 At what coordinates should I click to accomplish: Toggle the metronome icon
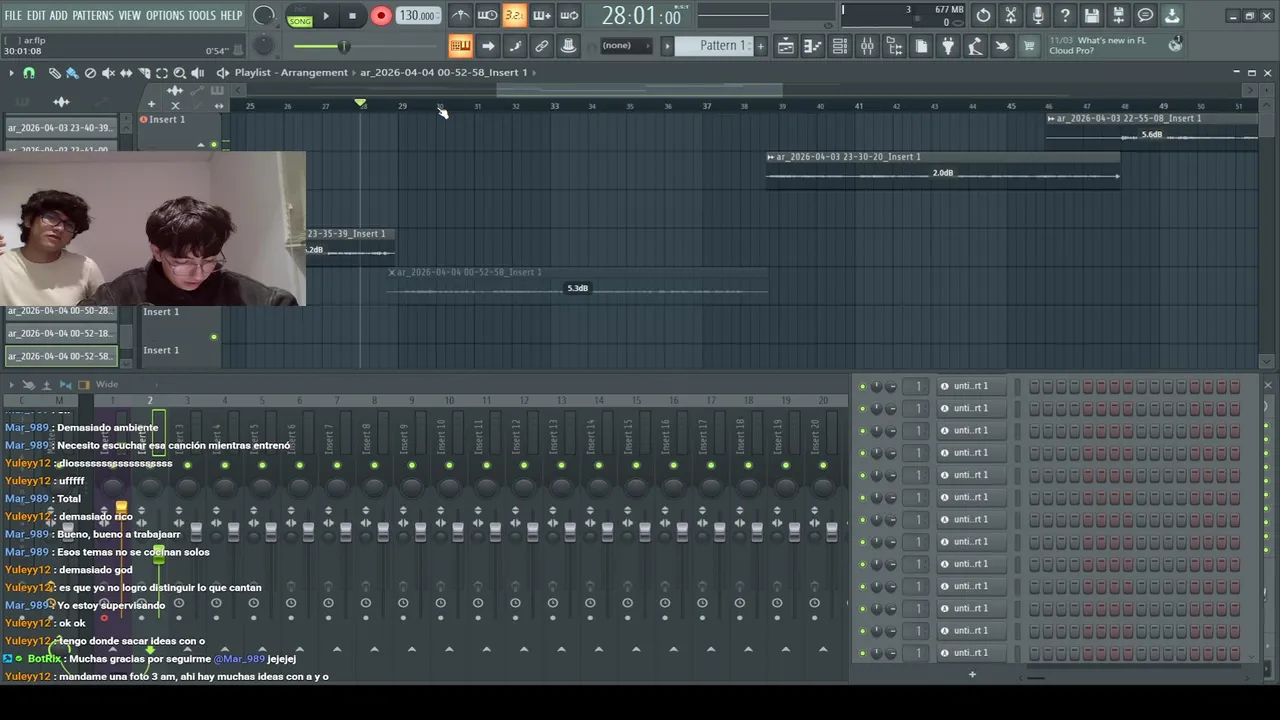click(460, 15)
